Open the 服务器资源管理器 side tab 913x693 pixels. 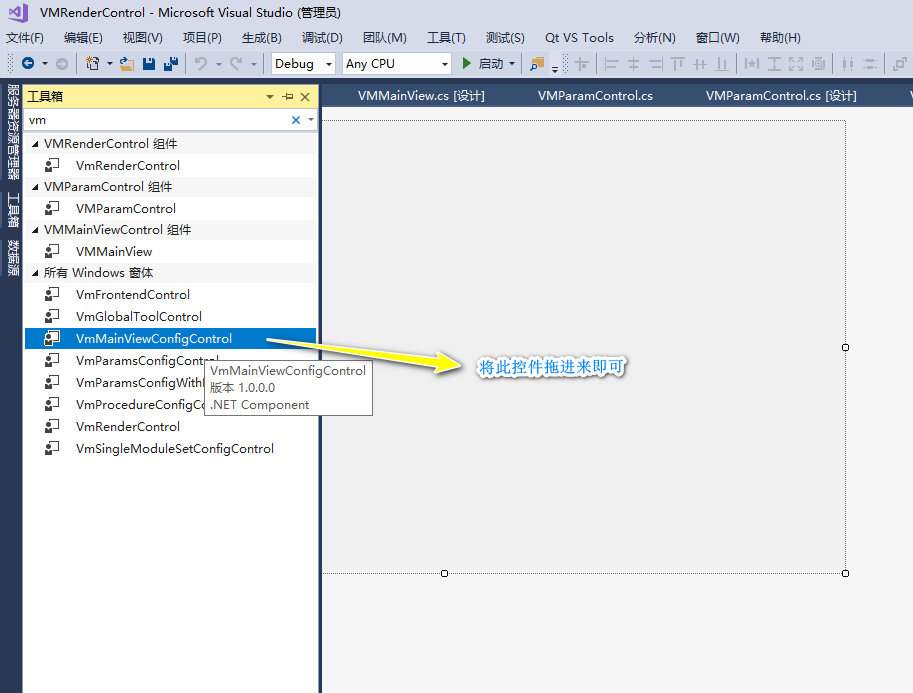13,133
